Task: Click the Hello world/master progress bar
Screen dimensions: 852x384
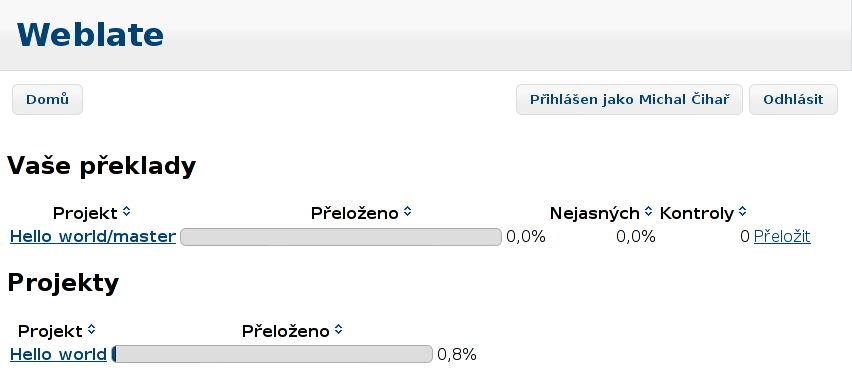Action: [x=341, y=237]
